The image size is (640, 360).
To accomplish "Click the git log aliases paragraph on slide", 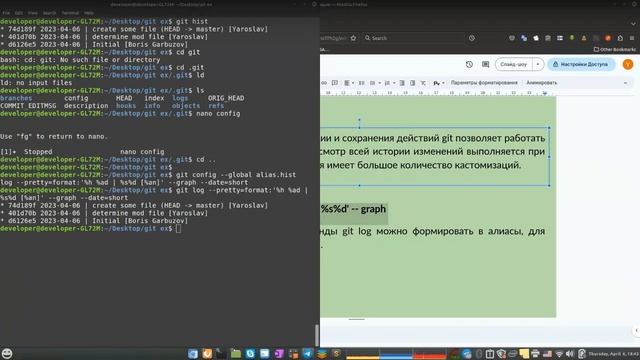I will click(433, 238).
